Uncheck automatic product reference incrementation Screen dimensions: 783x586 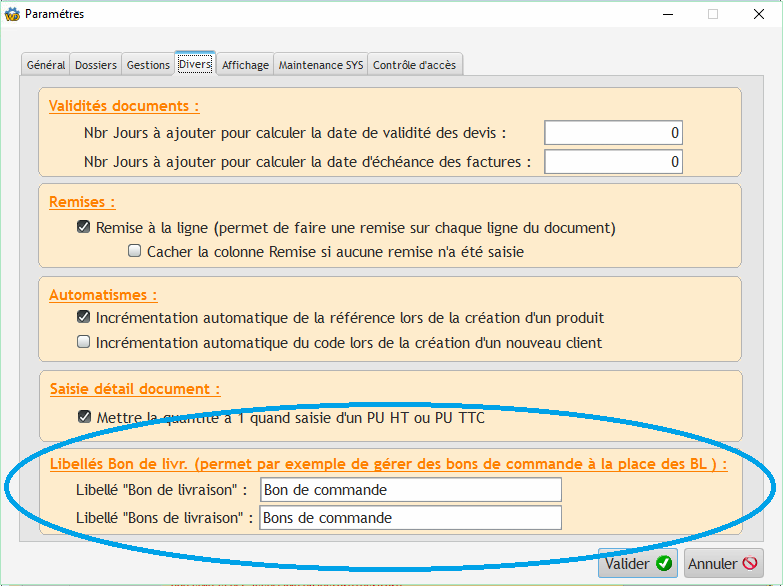(x=84, y=318)
